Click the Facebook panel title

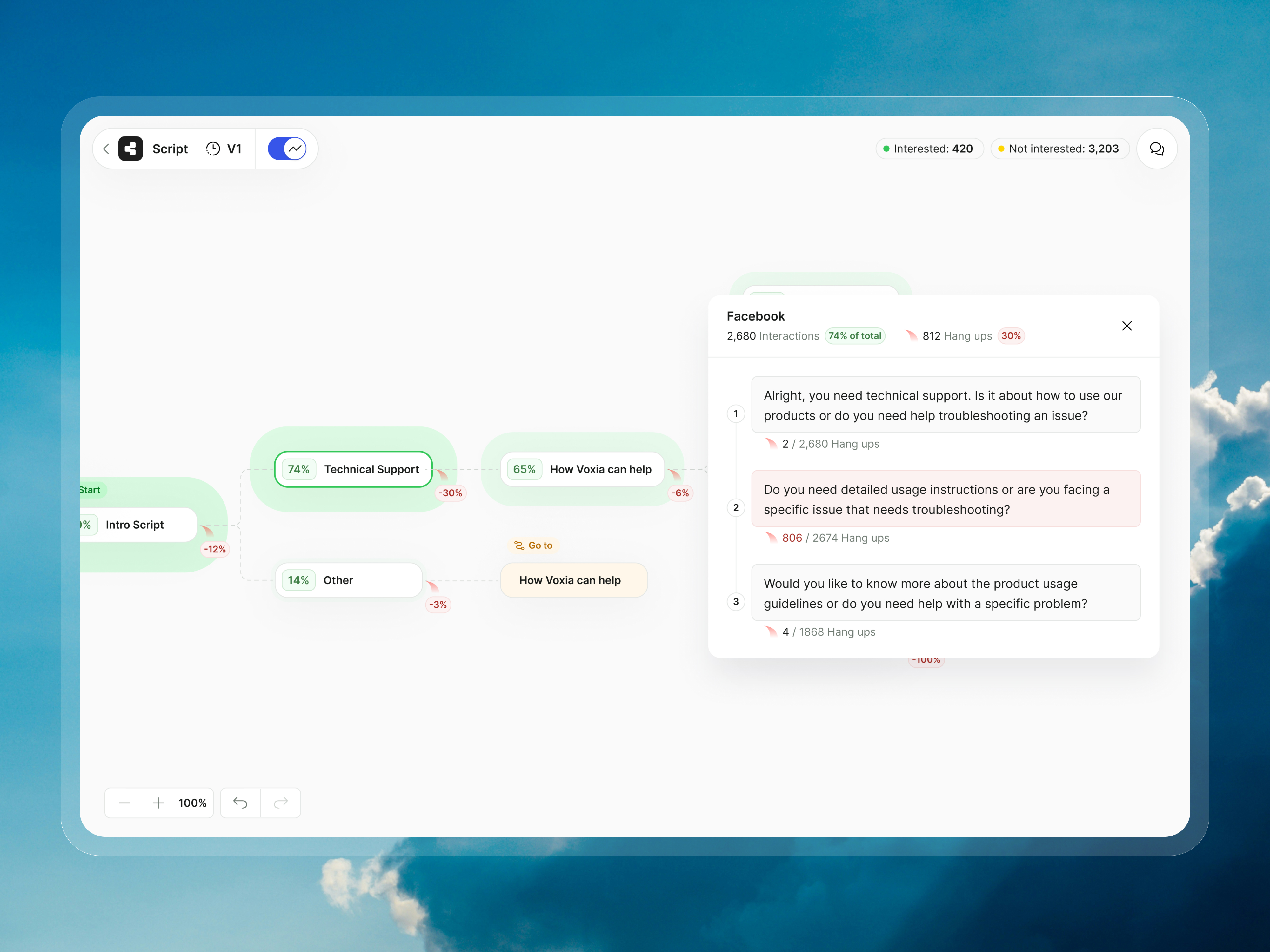click(x=755, y=316)
